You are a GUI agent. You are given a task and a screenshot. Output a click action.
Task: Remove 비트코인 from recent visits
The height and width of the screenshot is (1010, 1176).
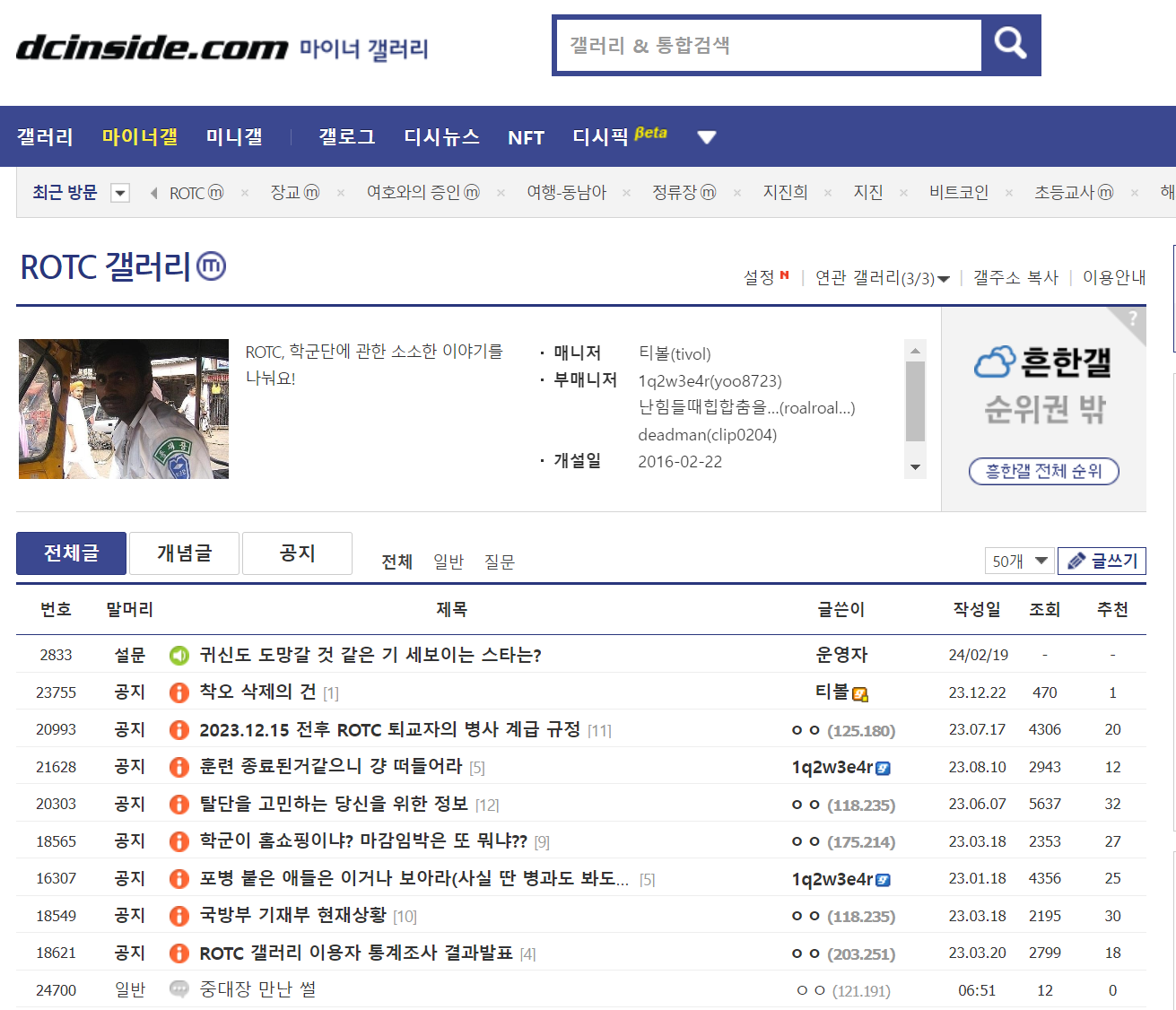click(1008, 193)
